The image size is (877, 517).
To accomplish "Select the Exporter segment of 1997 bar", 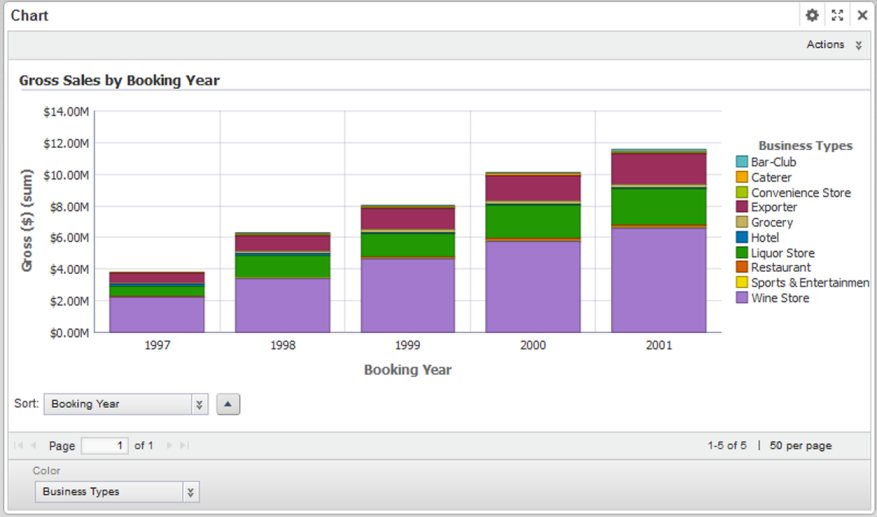I will pyautogui.click(x=157, y=278).
